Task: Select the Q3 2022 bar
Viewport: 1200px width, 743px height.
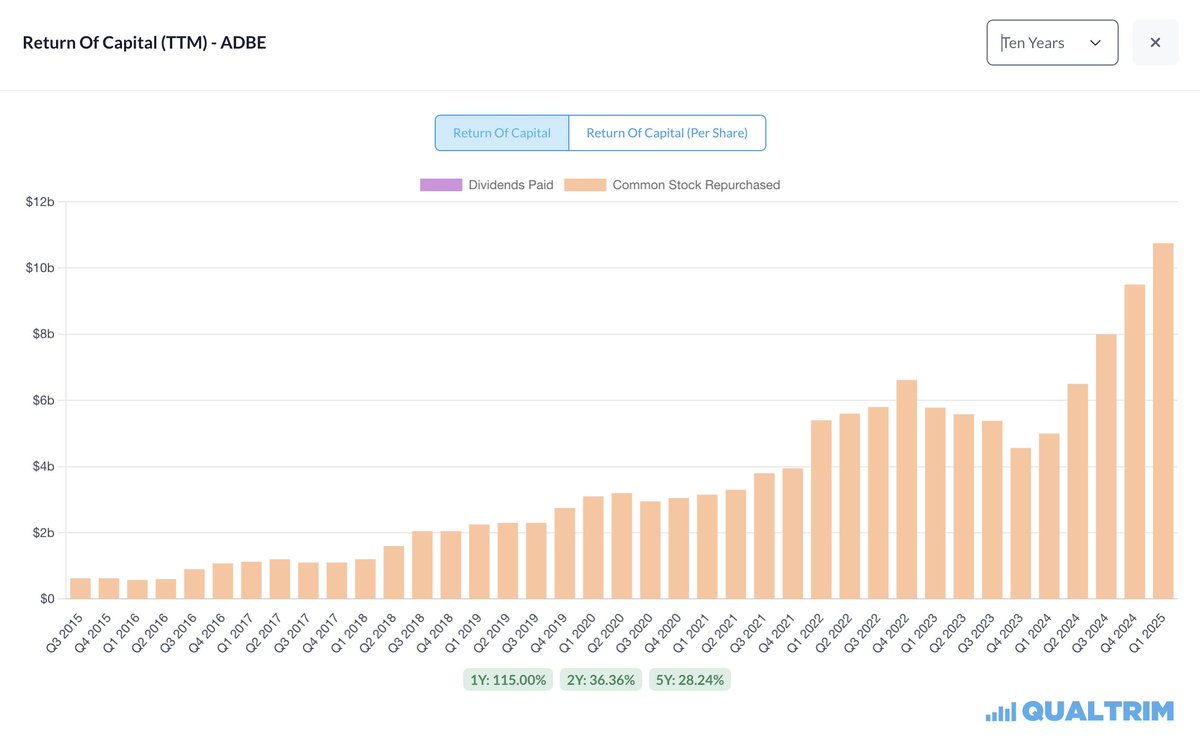Action: pyautogui.click(x=878, y=503)
